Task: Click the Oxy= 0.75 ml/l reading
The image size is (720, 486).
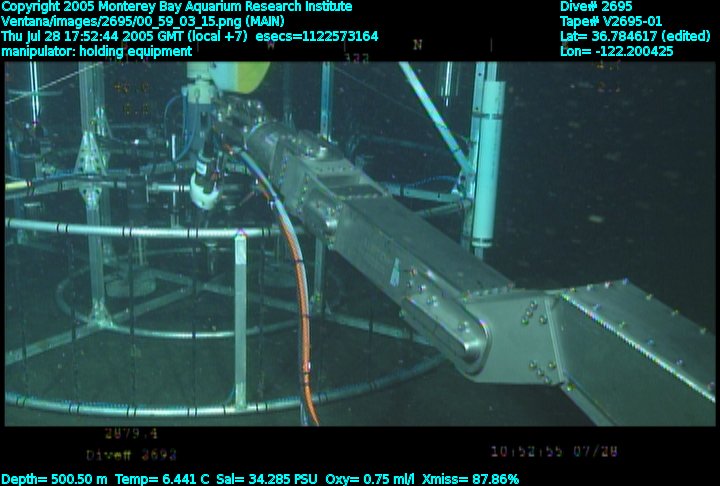Action: coord(370,479)
